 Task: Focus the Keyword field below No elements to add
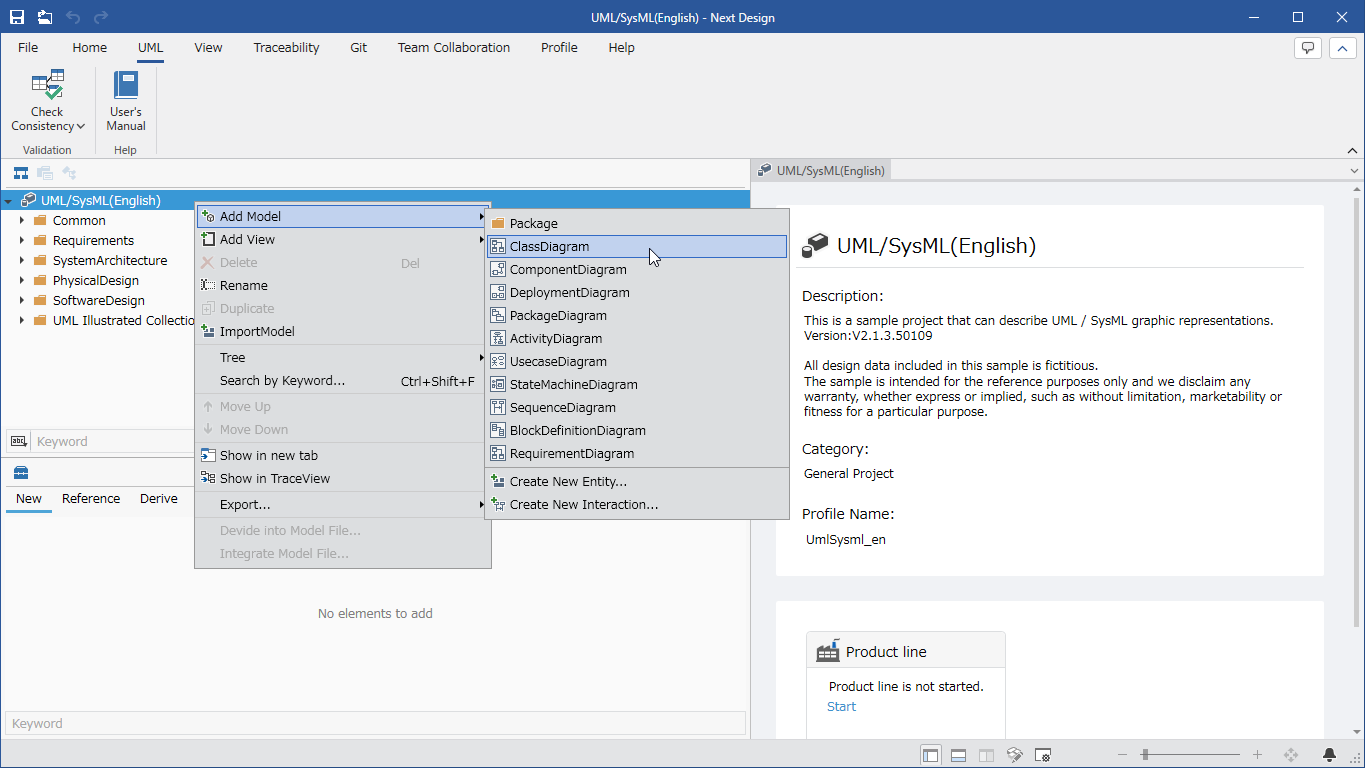pyautogui.click(x=375, y=723)
